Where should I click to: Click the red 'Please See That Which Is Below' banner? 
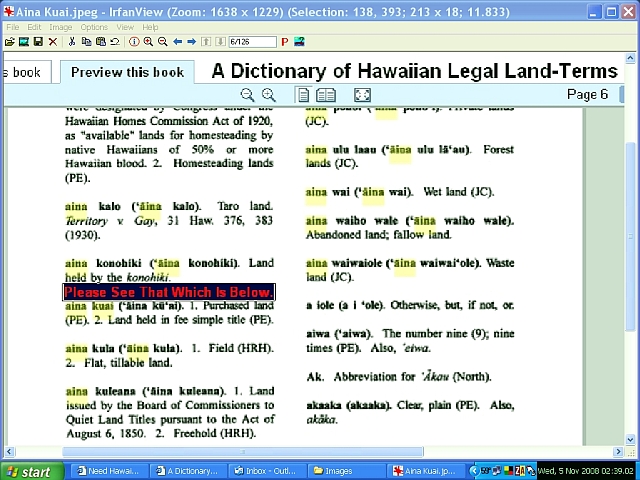pos(169,292)
